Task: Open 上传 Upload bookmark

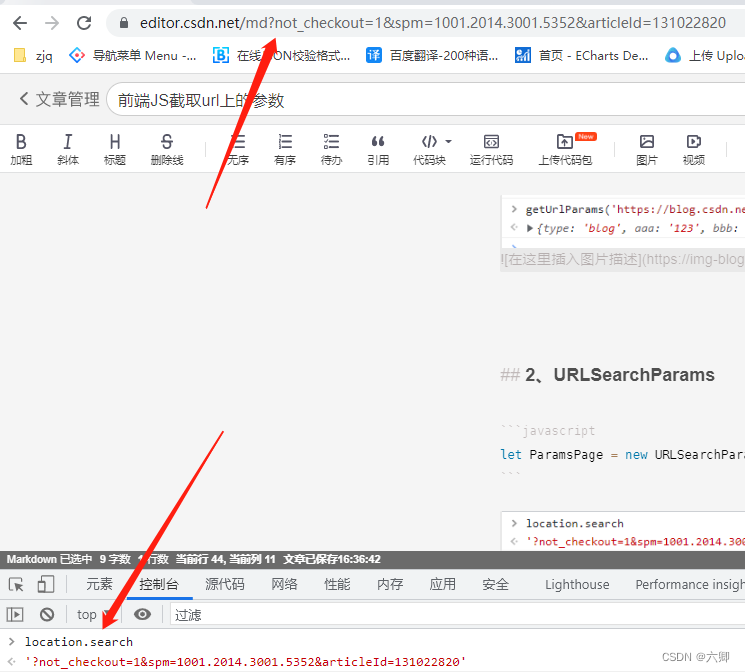Action: click(x=705, y=56)
